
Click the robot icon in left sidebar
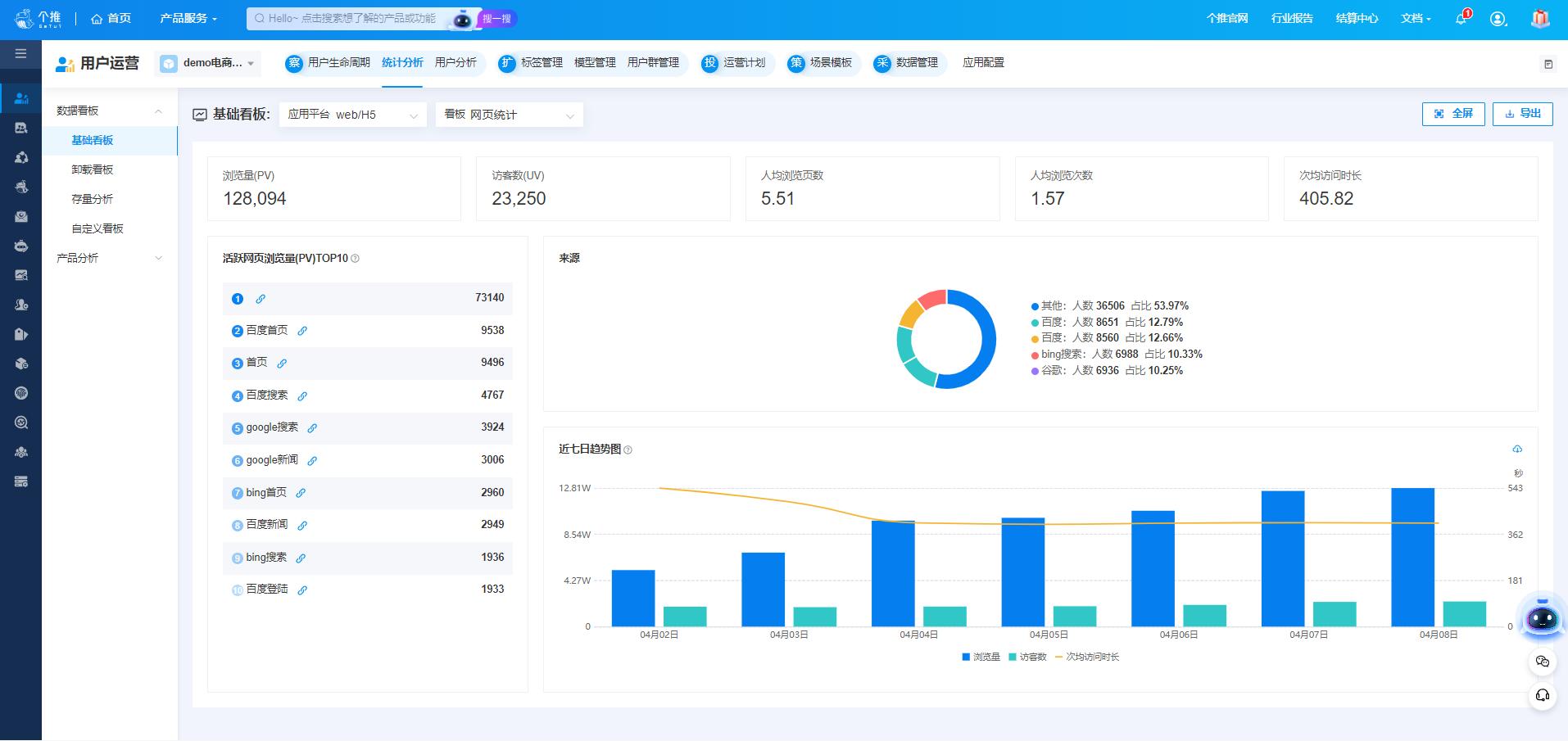point(21,246)
